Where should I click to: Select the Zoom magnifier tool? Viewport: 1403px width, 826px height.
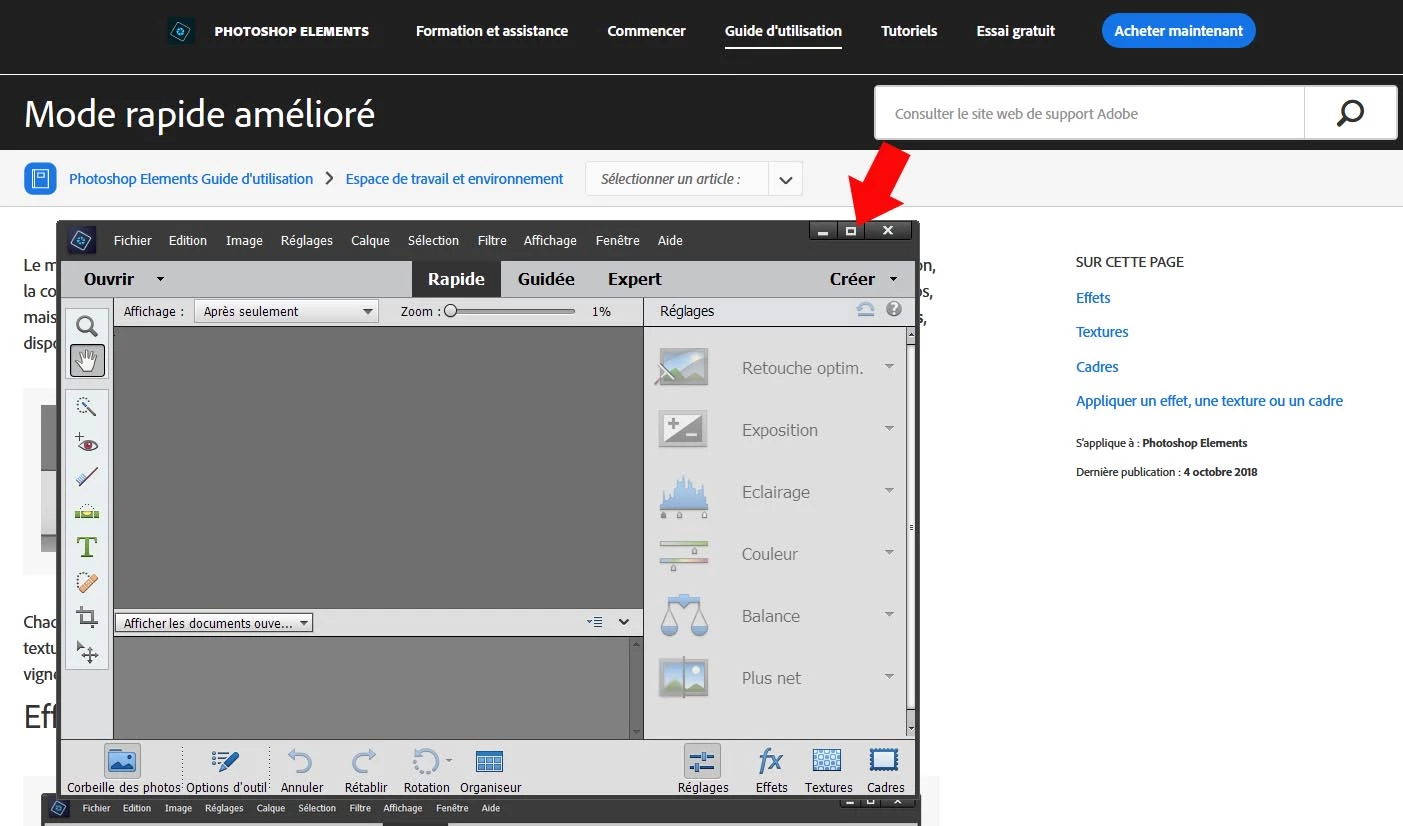point(87,326)
